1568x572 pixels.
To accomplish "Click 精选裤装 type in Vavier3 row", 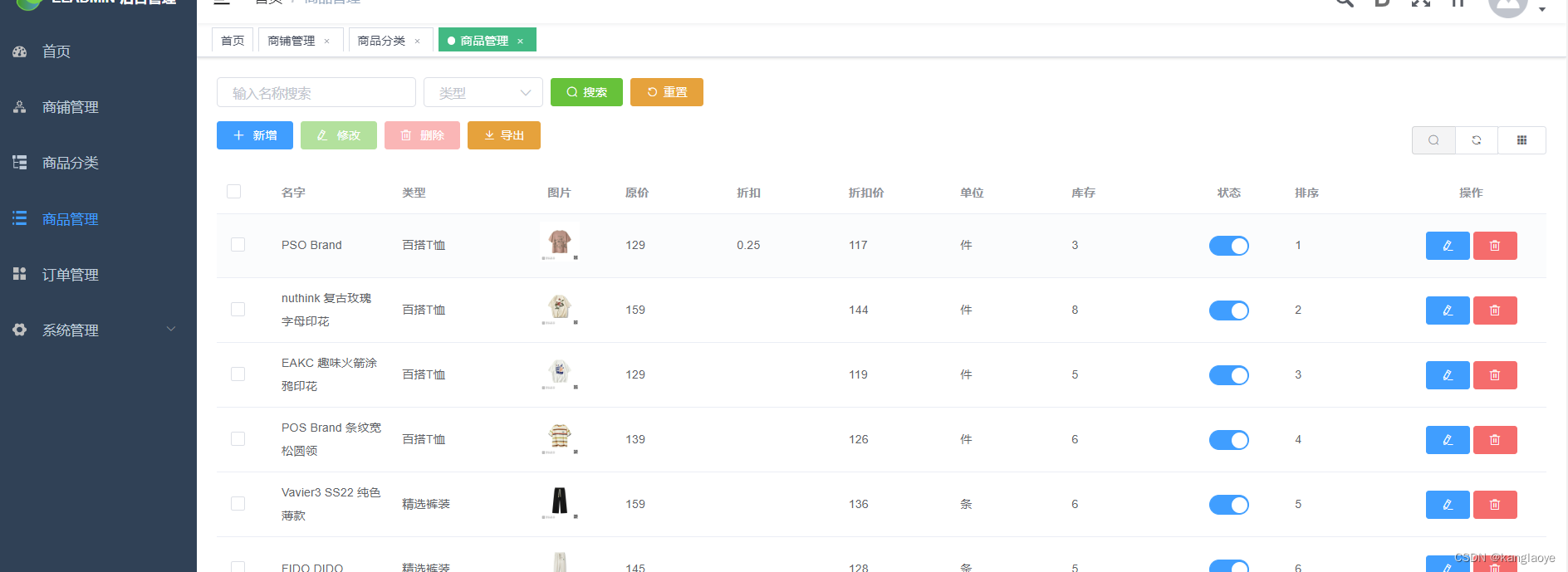I will (x=426, y=504).
